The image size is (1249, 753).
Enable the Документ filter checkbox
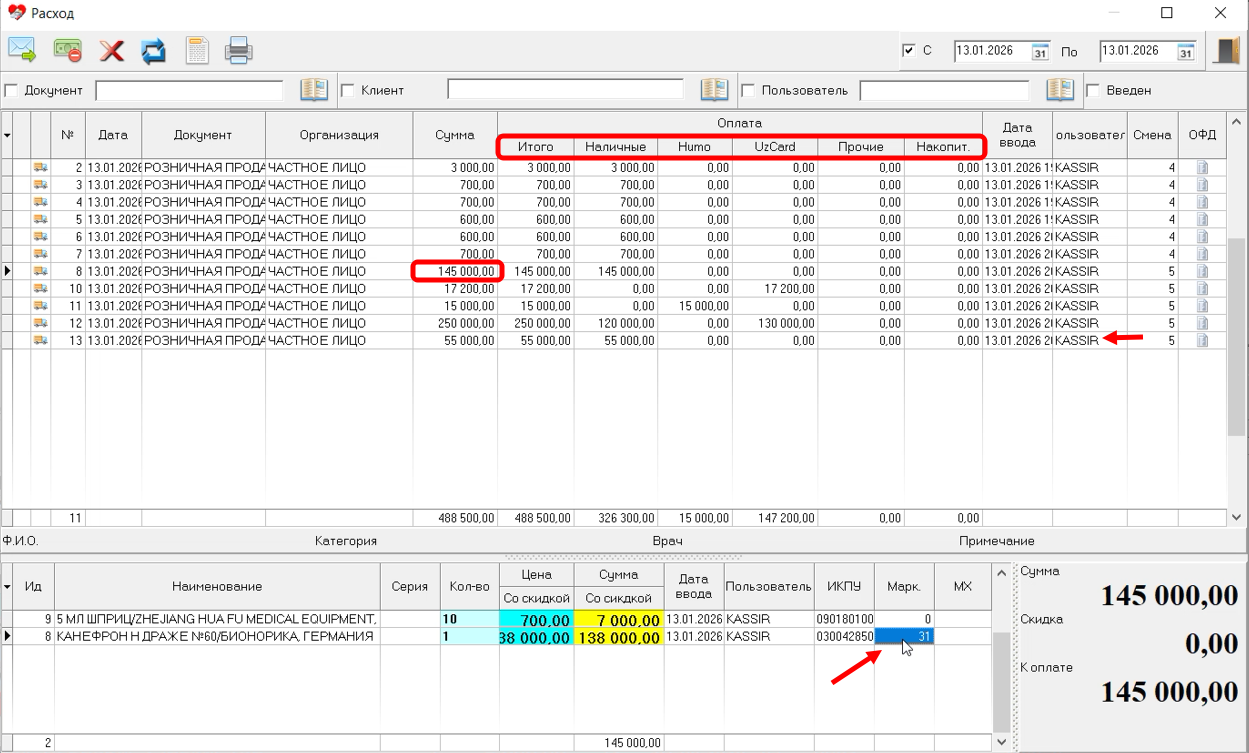[x=12, y=91]
